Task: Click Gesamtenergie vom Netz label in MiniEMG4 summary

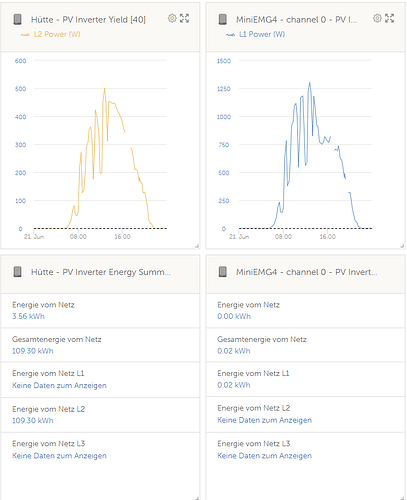Action: (x=262, y=340)
